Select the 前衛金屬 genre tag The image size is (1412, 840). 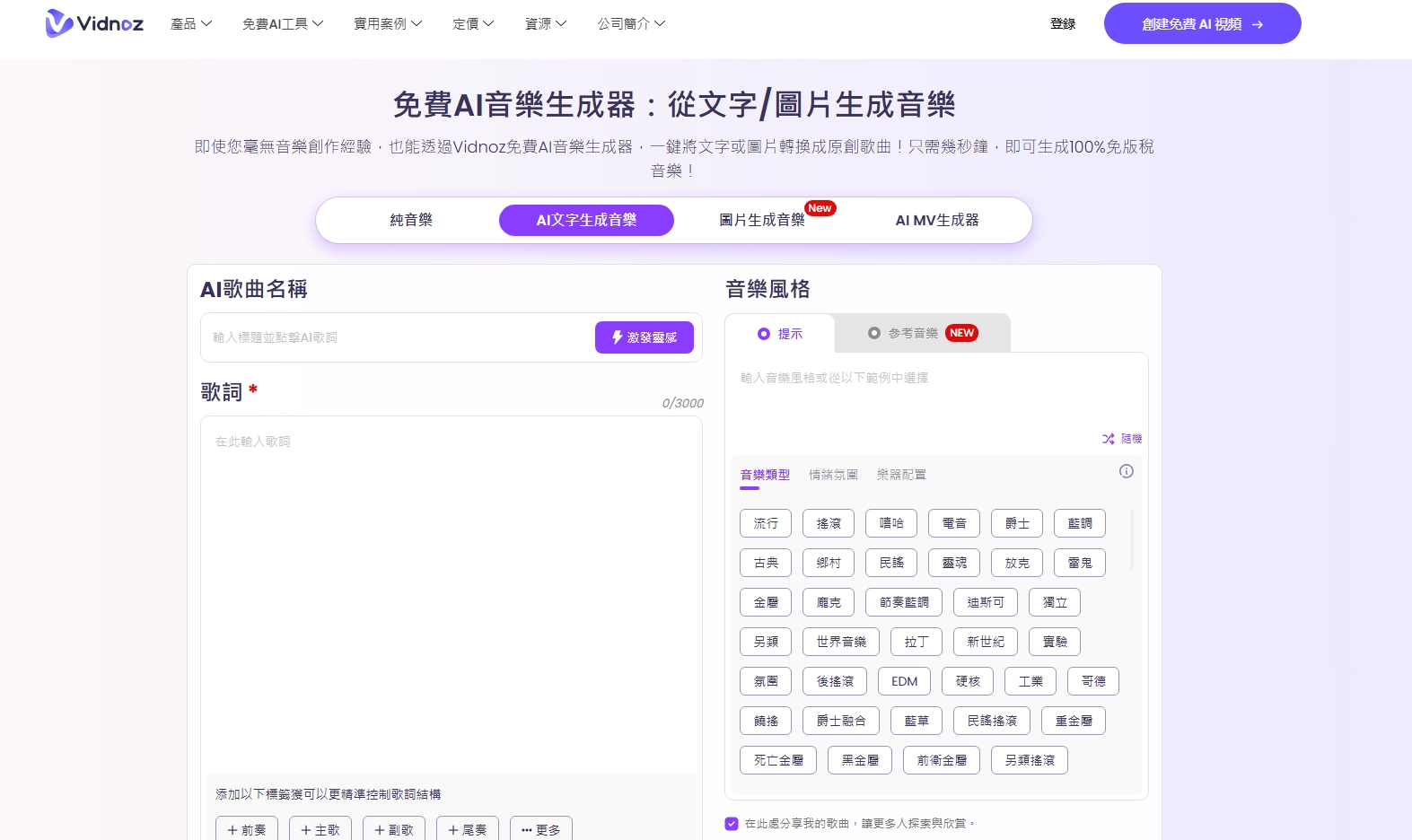point(942,760)
